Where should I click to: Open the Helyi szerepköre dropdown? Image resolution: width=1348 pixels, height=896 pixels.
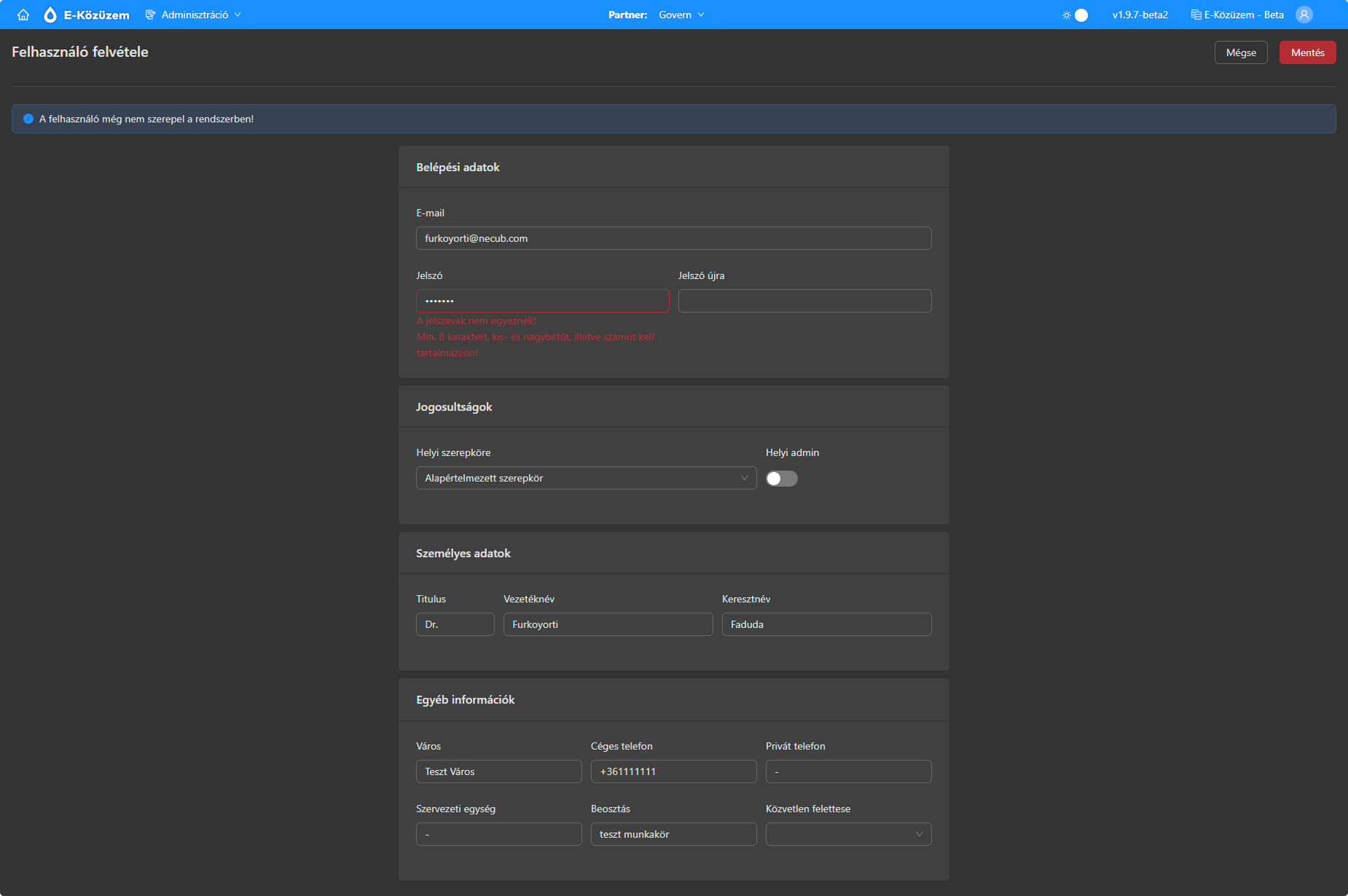coord(586,478)
